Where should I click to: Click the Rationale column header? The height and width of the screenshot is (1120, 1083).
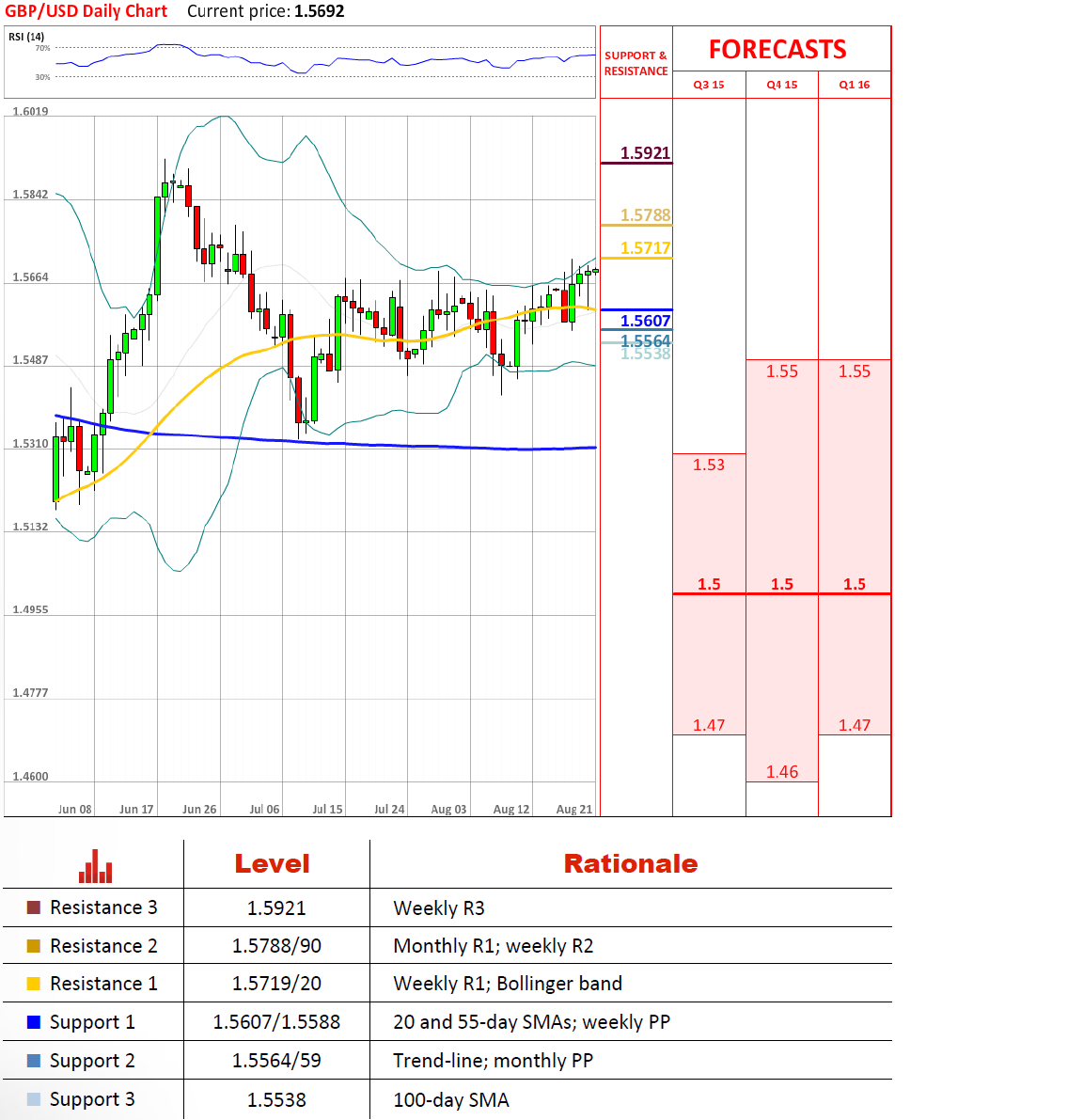pos(630,863)
